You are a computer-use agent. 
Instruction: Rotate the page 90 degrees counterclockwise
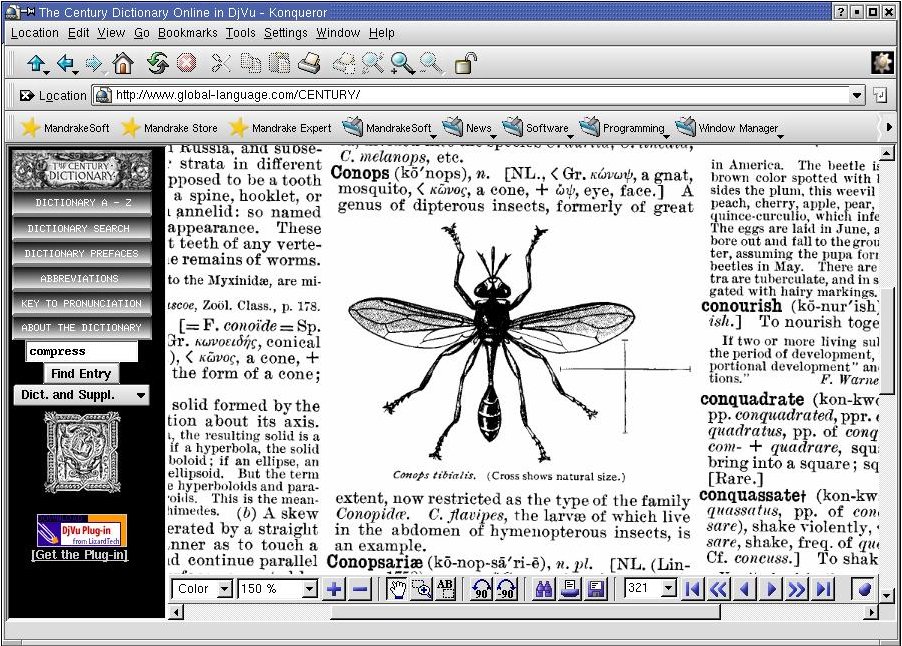coord(481,589)
